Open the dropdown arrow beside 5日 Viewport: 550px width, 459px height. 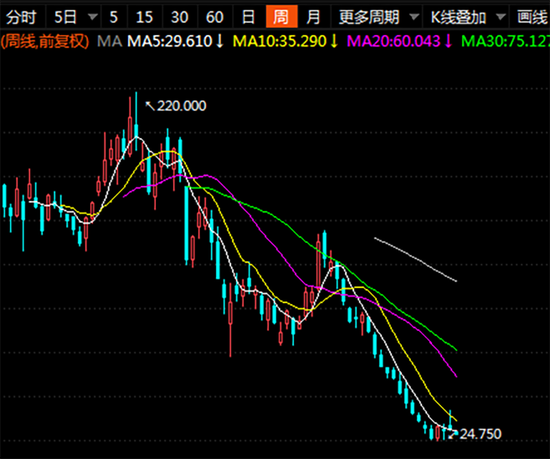click(x=93, y=17)
